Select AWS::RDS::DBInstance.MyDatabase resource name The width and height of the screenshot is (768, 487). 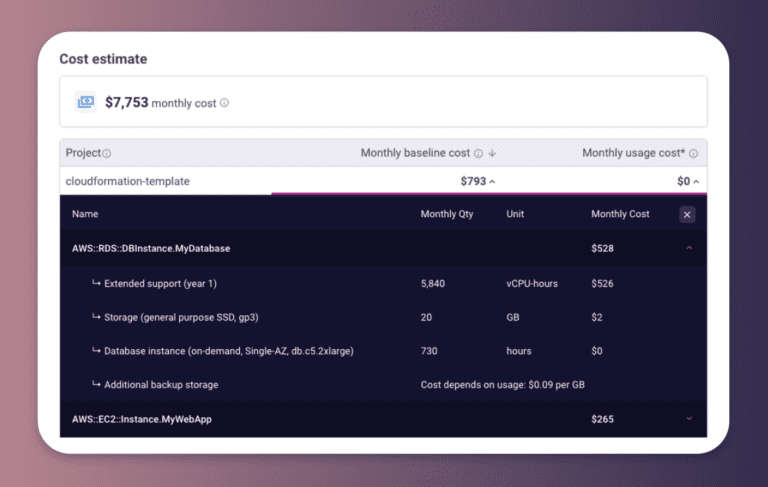[151, 248]
